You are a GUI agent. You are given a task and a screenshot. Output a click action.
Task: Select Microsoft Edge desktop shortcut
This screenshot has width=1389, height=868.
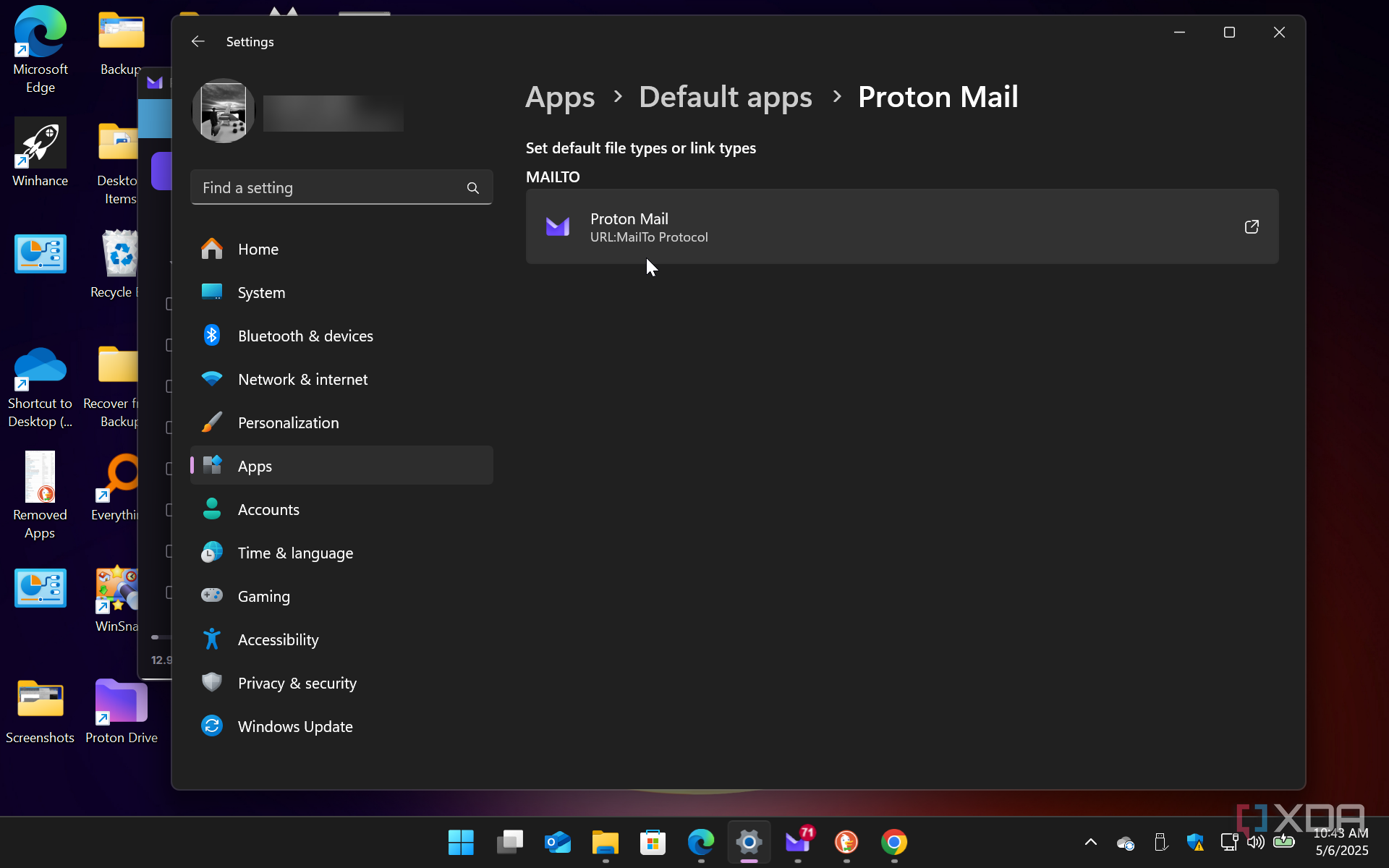41,49
